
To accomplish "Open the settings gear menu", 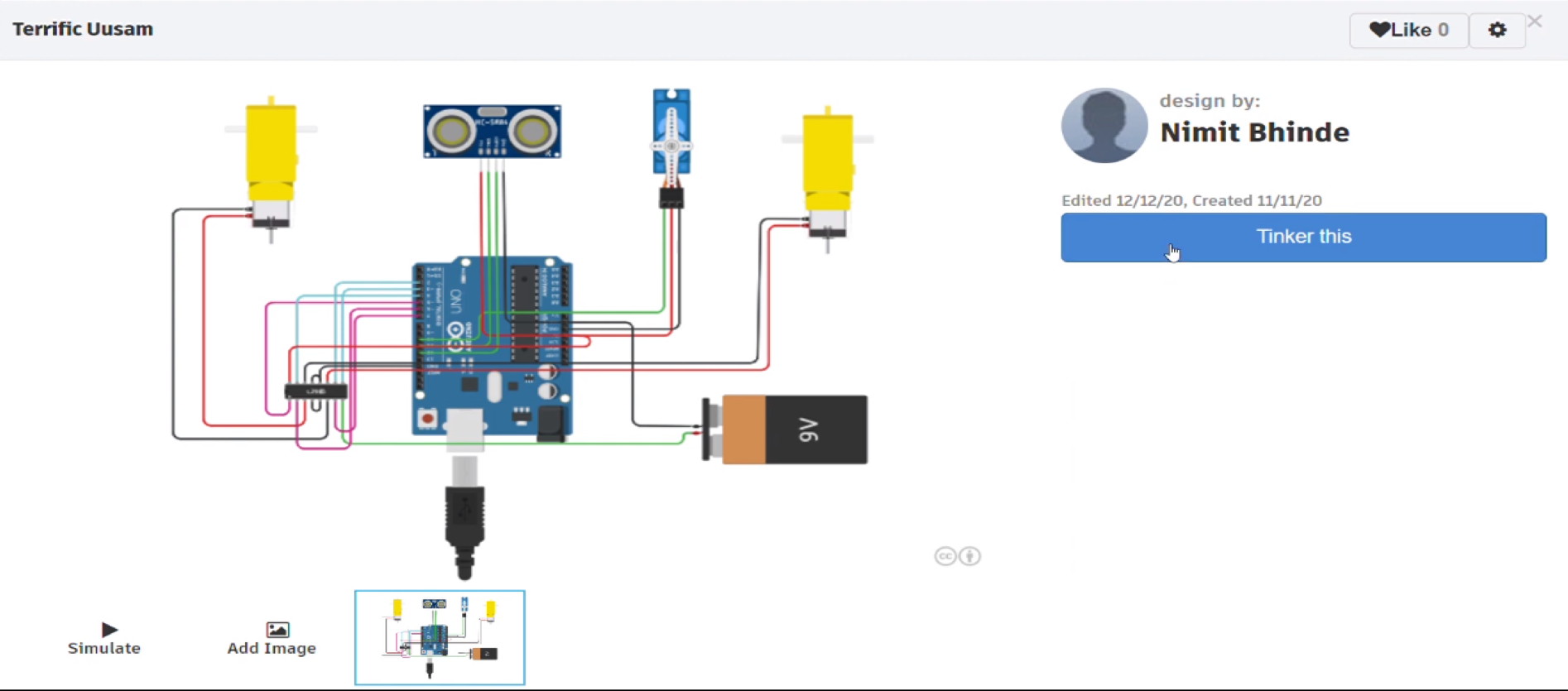I will [1497, 31].
